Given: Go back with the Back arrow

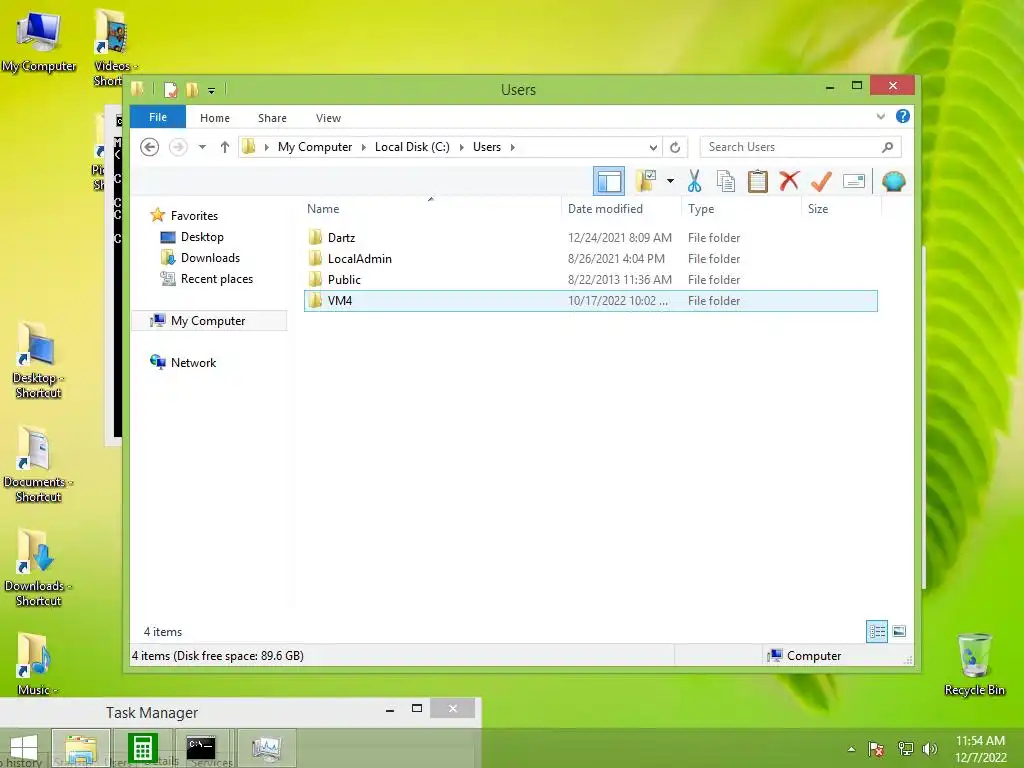Looking at the screenshot, I should pos(150,147).
